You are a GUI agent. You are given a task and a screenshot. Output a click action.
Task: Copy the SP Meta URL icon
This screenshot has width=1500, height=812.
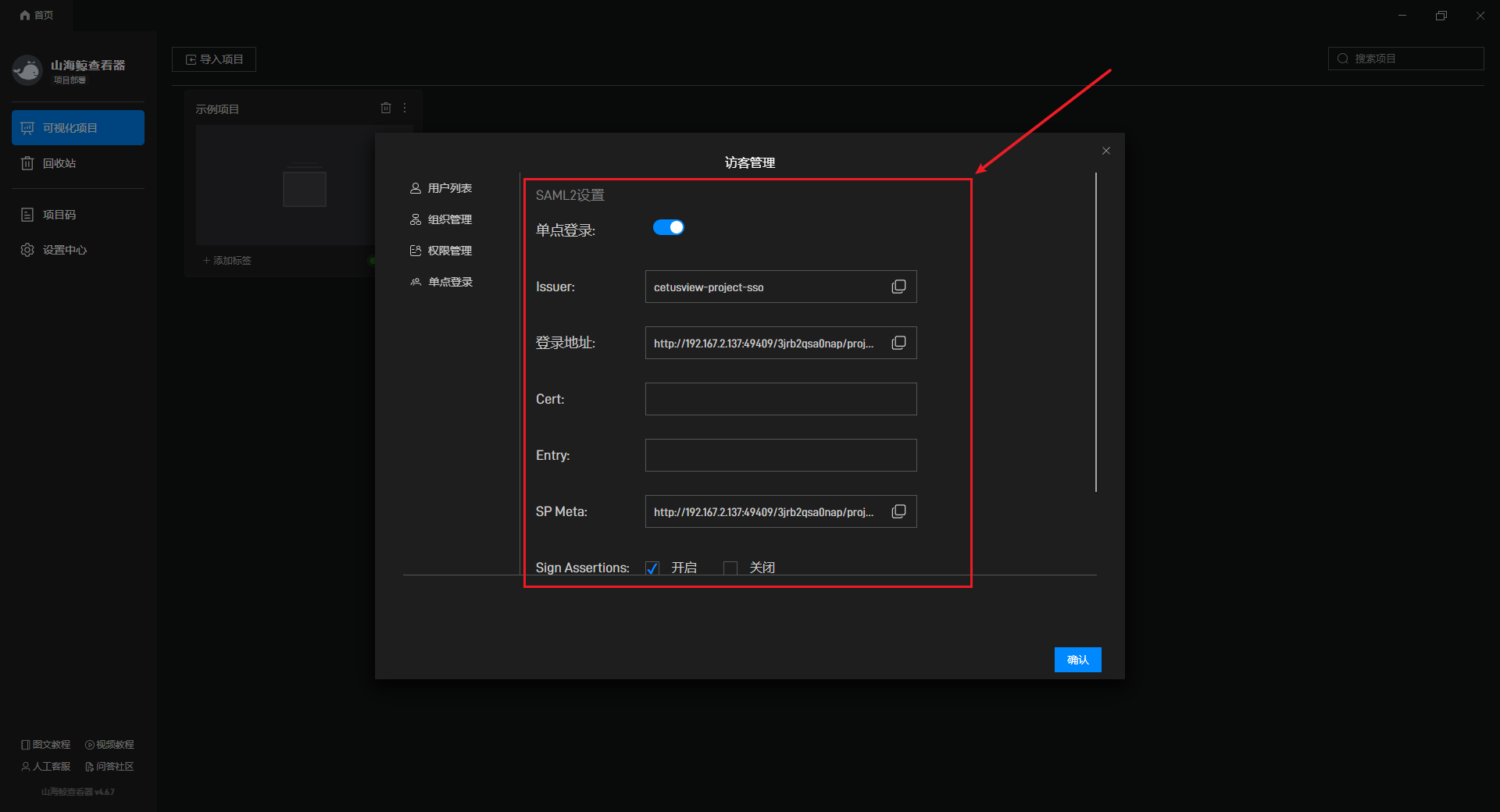pos(898,511)
